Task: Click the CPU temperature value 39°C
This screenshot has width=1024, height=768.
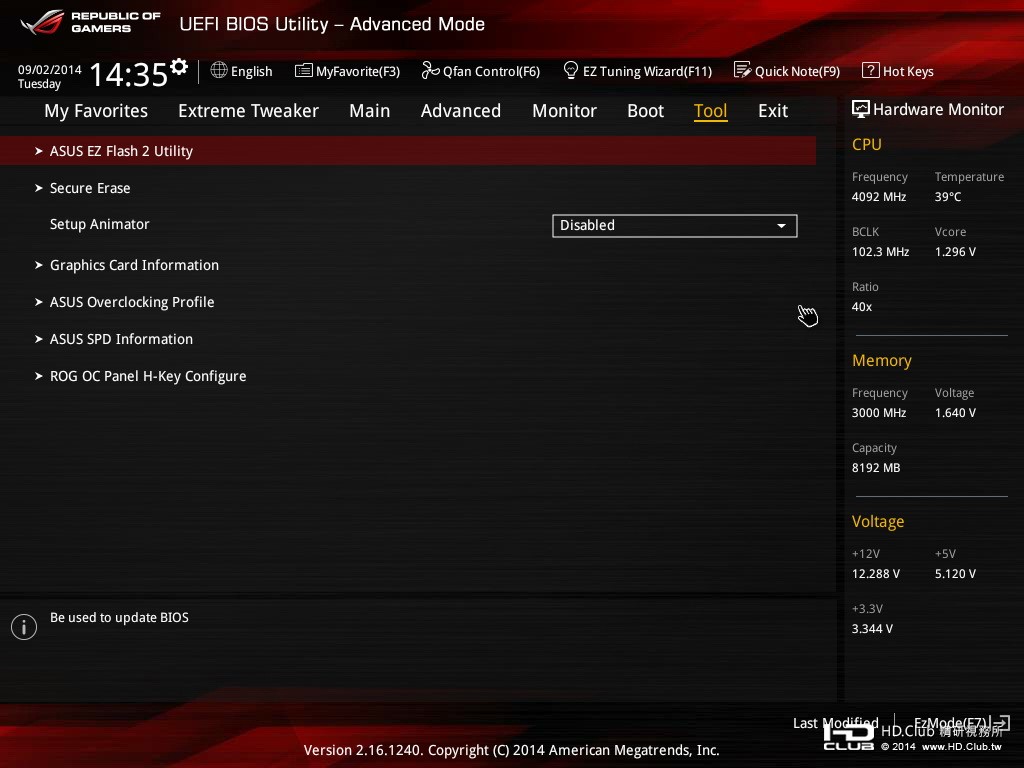Action: 948,197
